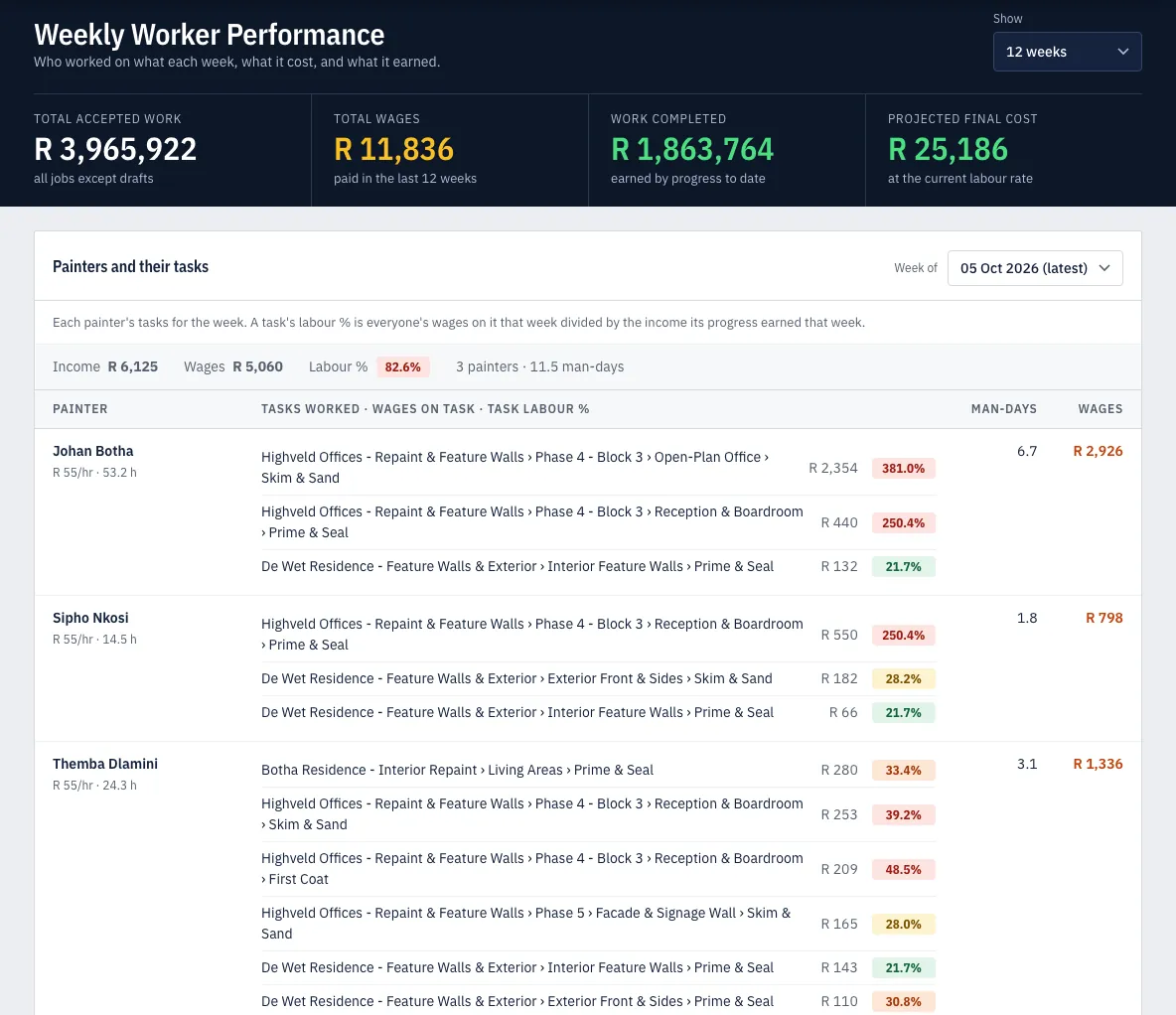
Task: Click Themba Dlamini's 3.1 man-days value
Action: click(1027, 764)
